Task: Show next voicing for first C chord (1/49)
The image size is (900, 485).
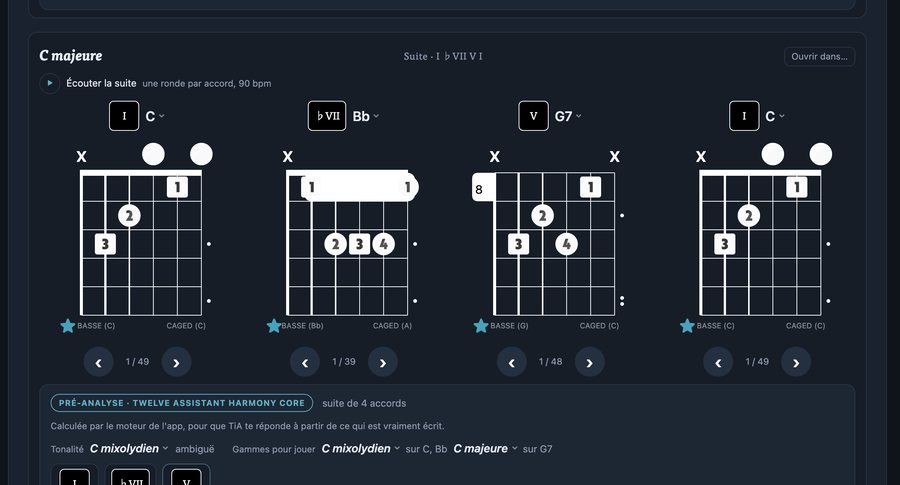Action: click(176, 362)
